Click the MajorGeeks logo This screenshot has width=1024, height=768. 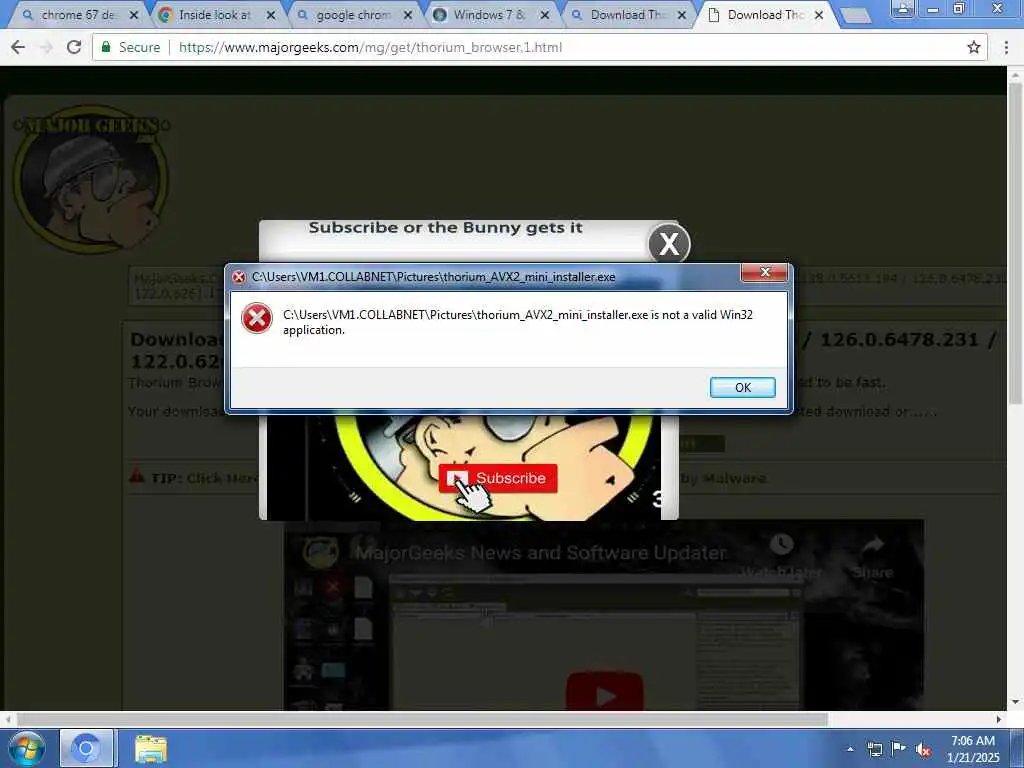(x=91, y=179)
